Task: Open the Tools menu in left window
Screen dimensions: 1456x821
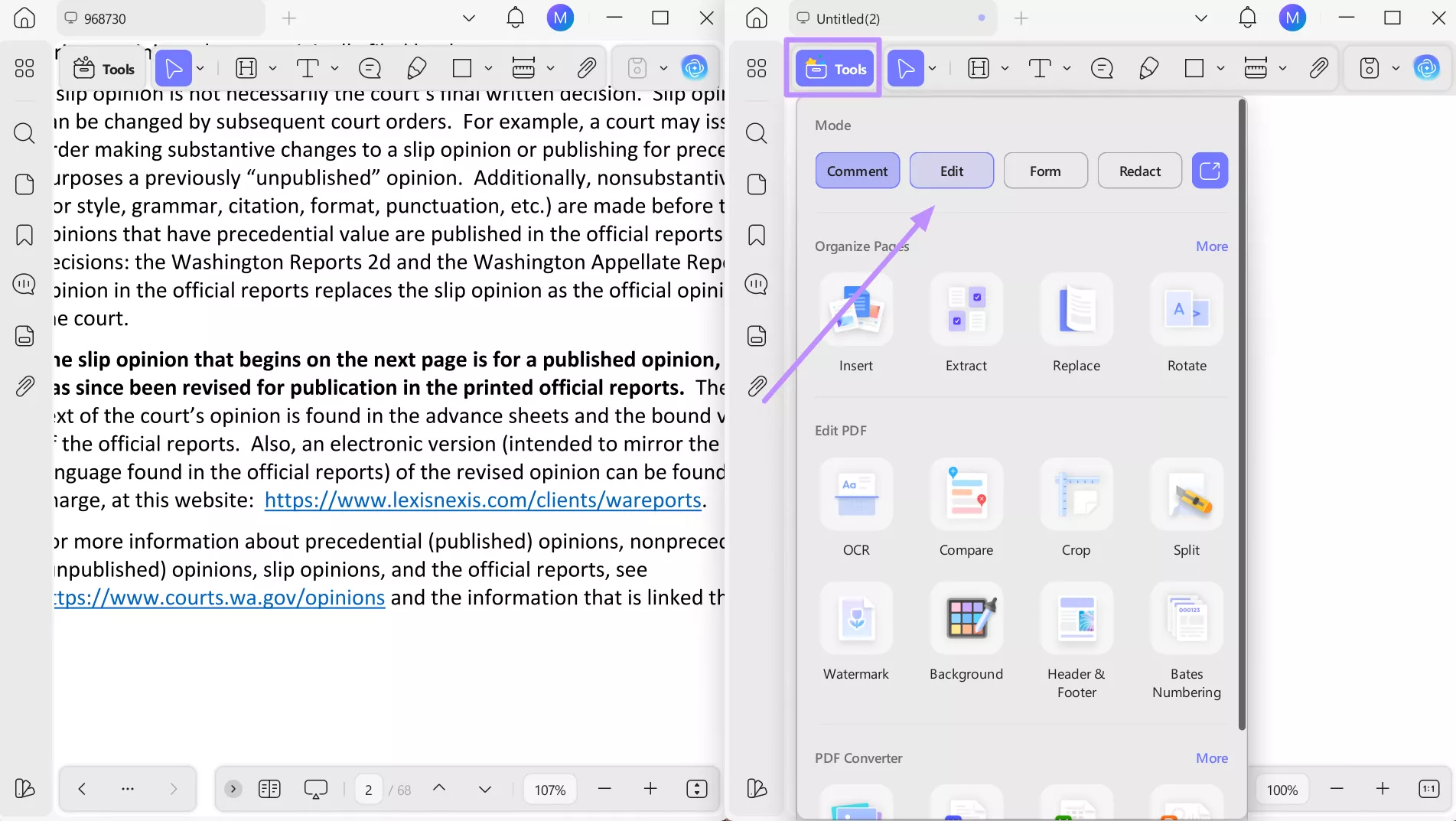Action: click(104, 69)
